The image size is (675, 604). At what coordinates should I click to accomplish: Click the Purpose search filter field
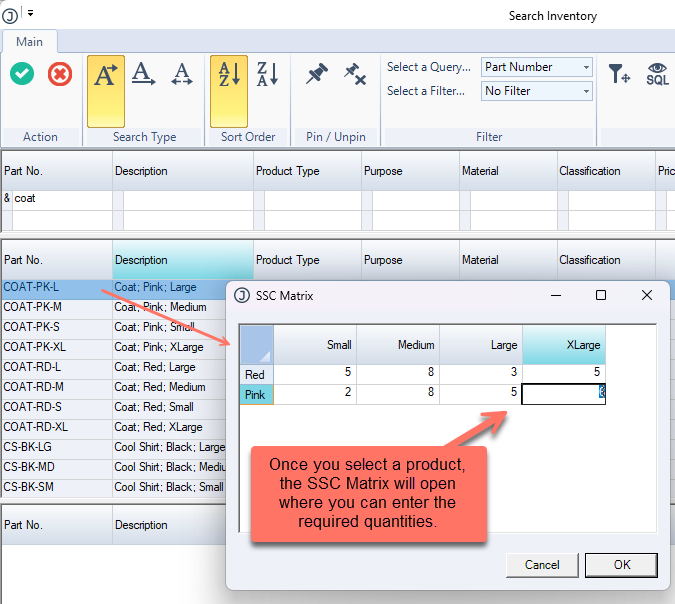coord(415,201)
